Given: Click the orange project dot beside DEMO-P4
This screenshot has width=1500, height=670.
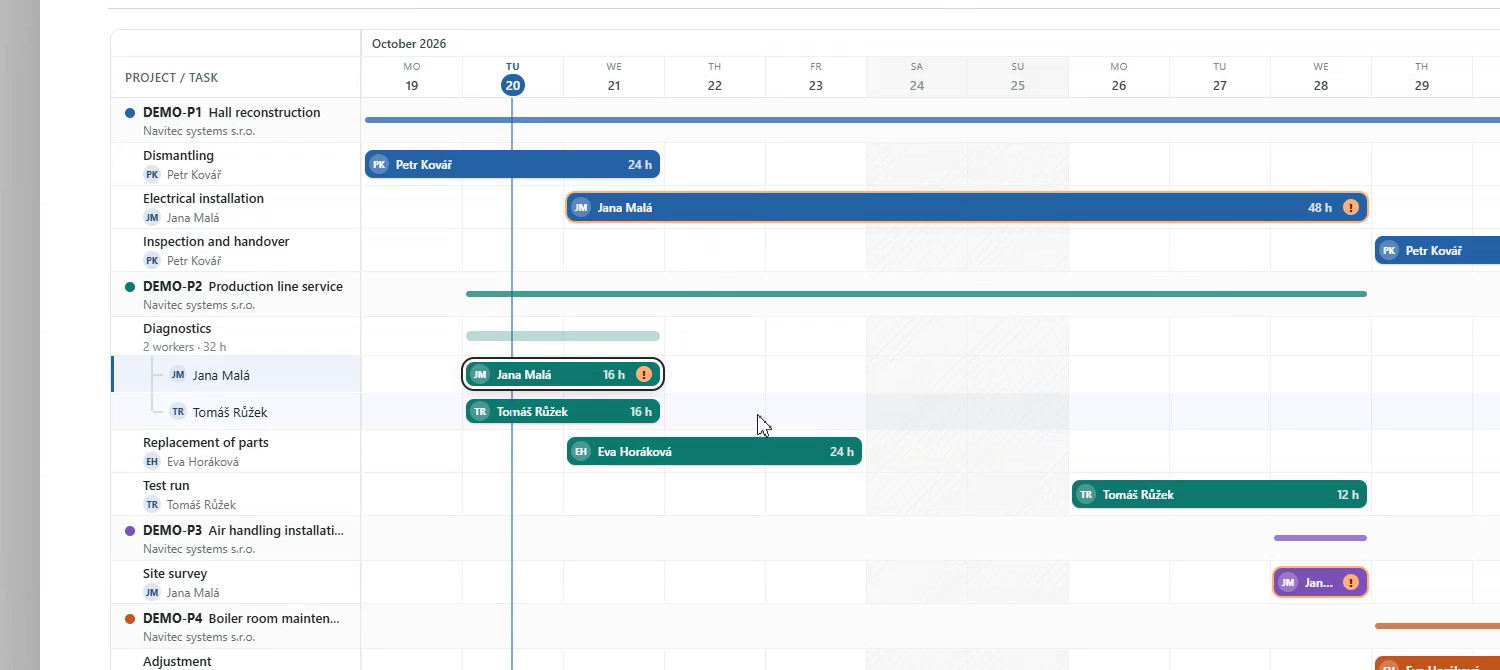Looking at the screenshot, I should click(x=130, y=619).
